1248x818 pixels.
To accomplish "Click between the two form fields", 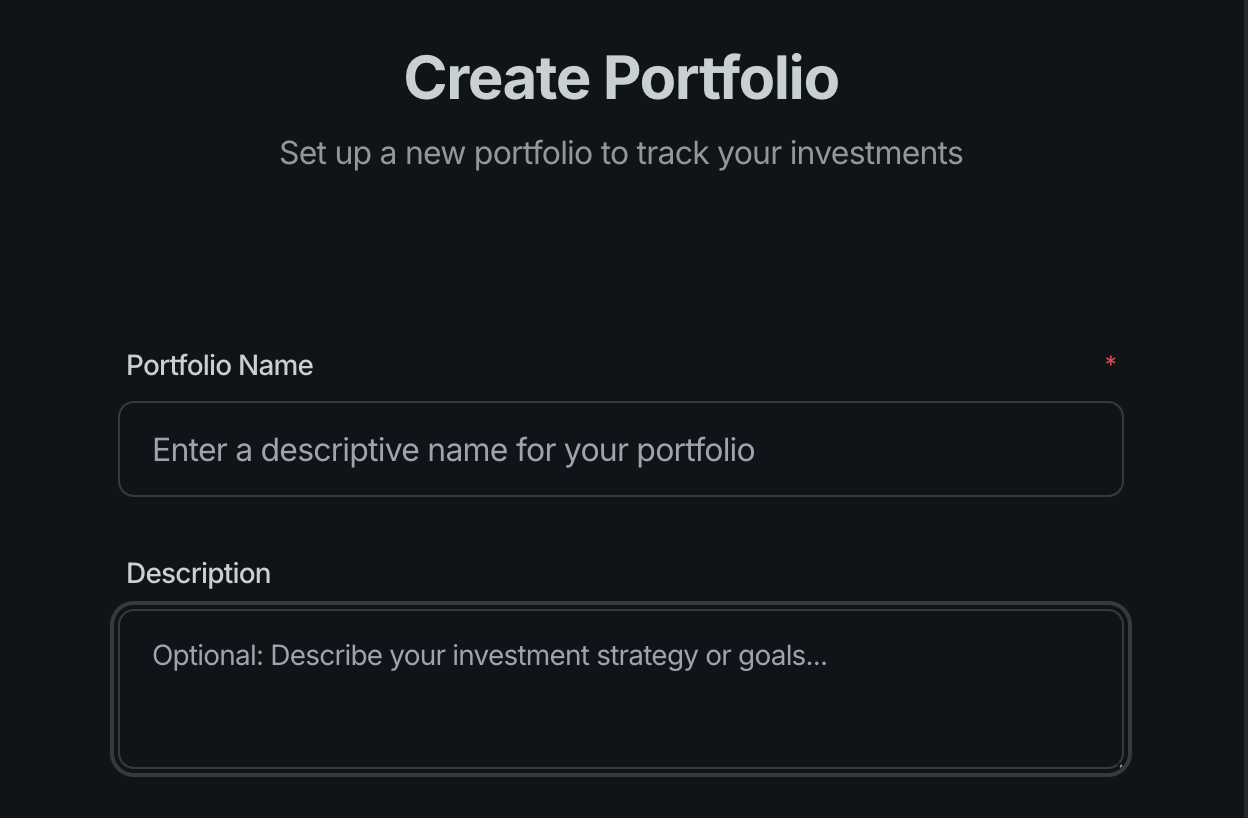I will click(x=621, y=525).
